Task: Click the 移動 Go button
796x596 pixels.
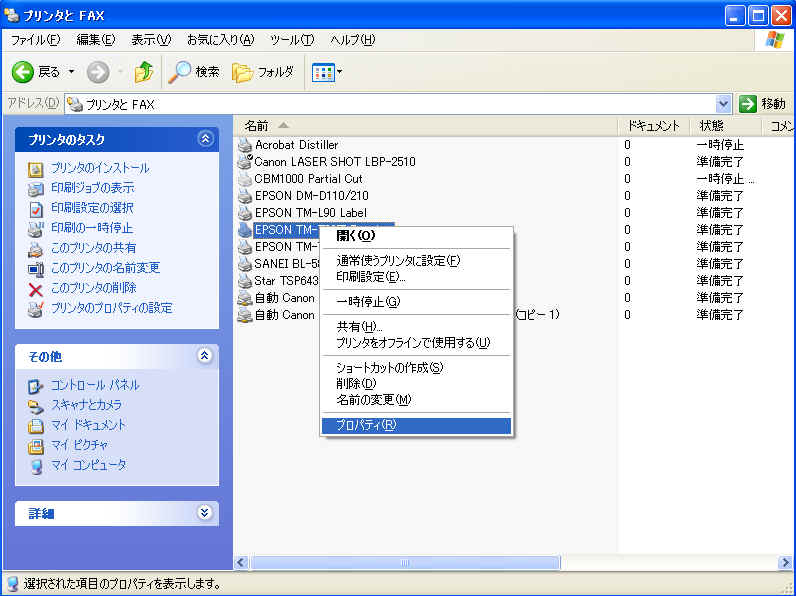Action: point(763,105)
